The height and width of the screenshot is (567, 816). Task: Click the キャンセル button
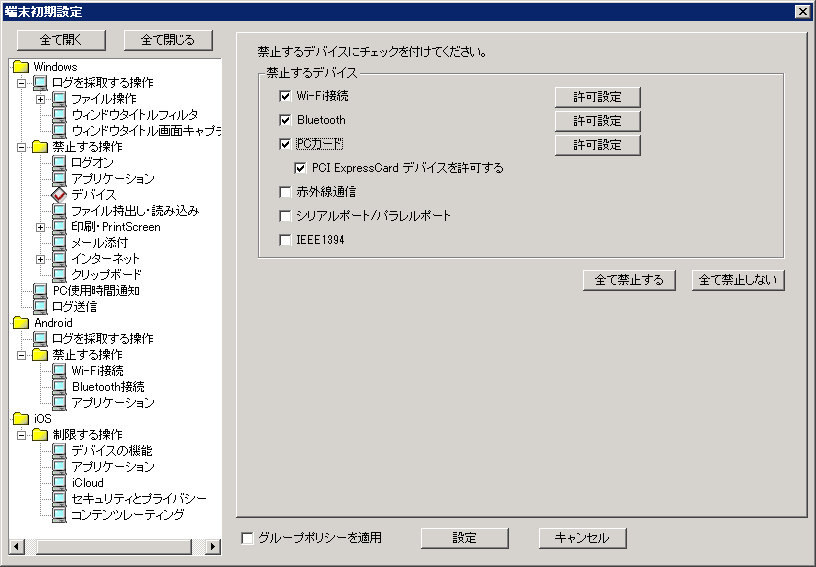point(582,538)
